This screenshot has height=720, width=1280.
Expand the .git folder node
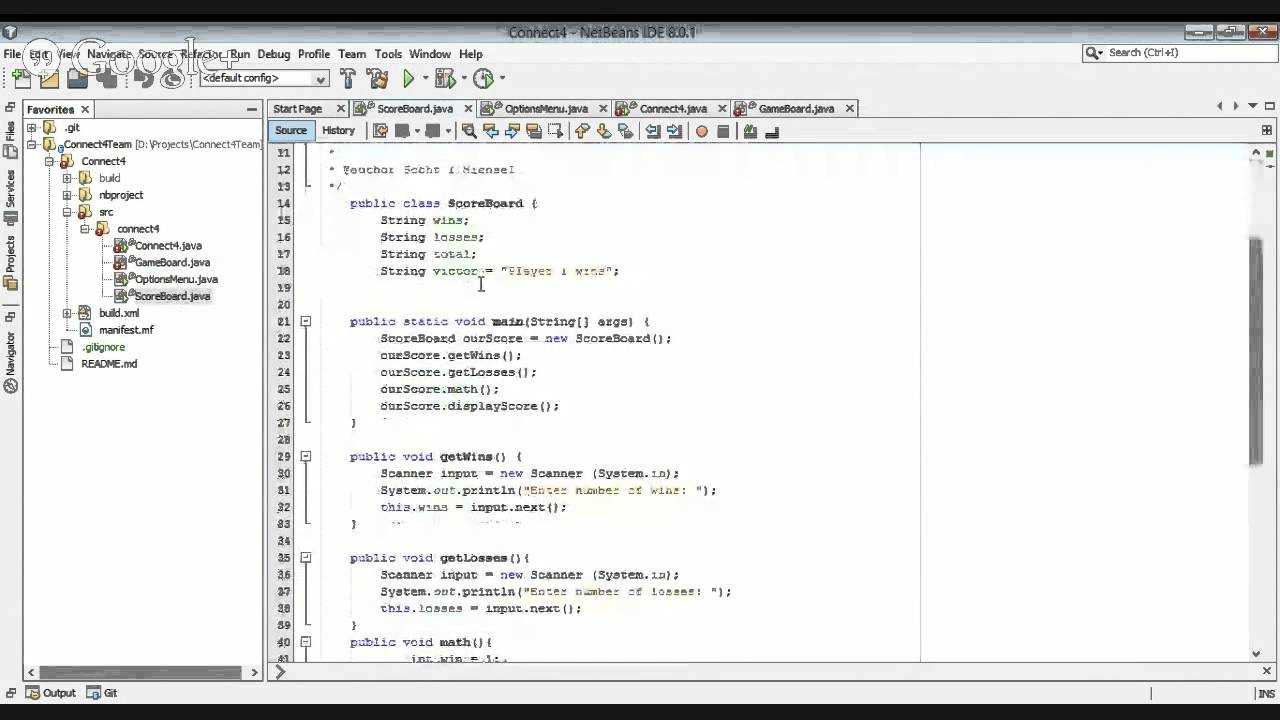coord(32,128)
